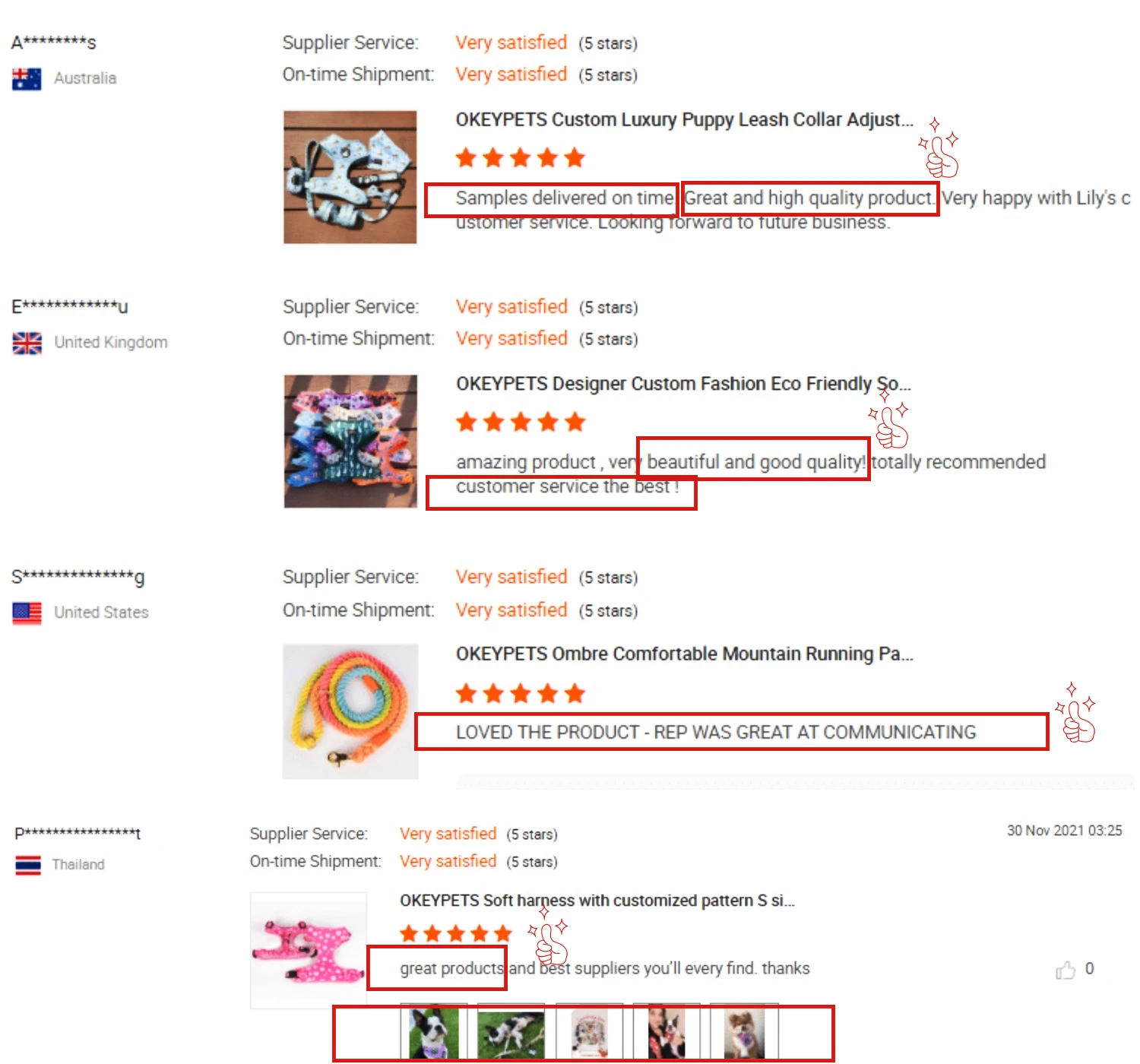Open OKEYPETS Custom Luxury Puppy Leash Collar link

tap(684, 120)
